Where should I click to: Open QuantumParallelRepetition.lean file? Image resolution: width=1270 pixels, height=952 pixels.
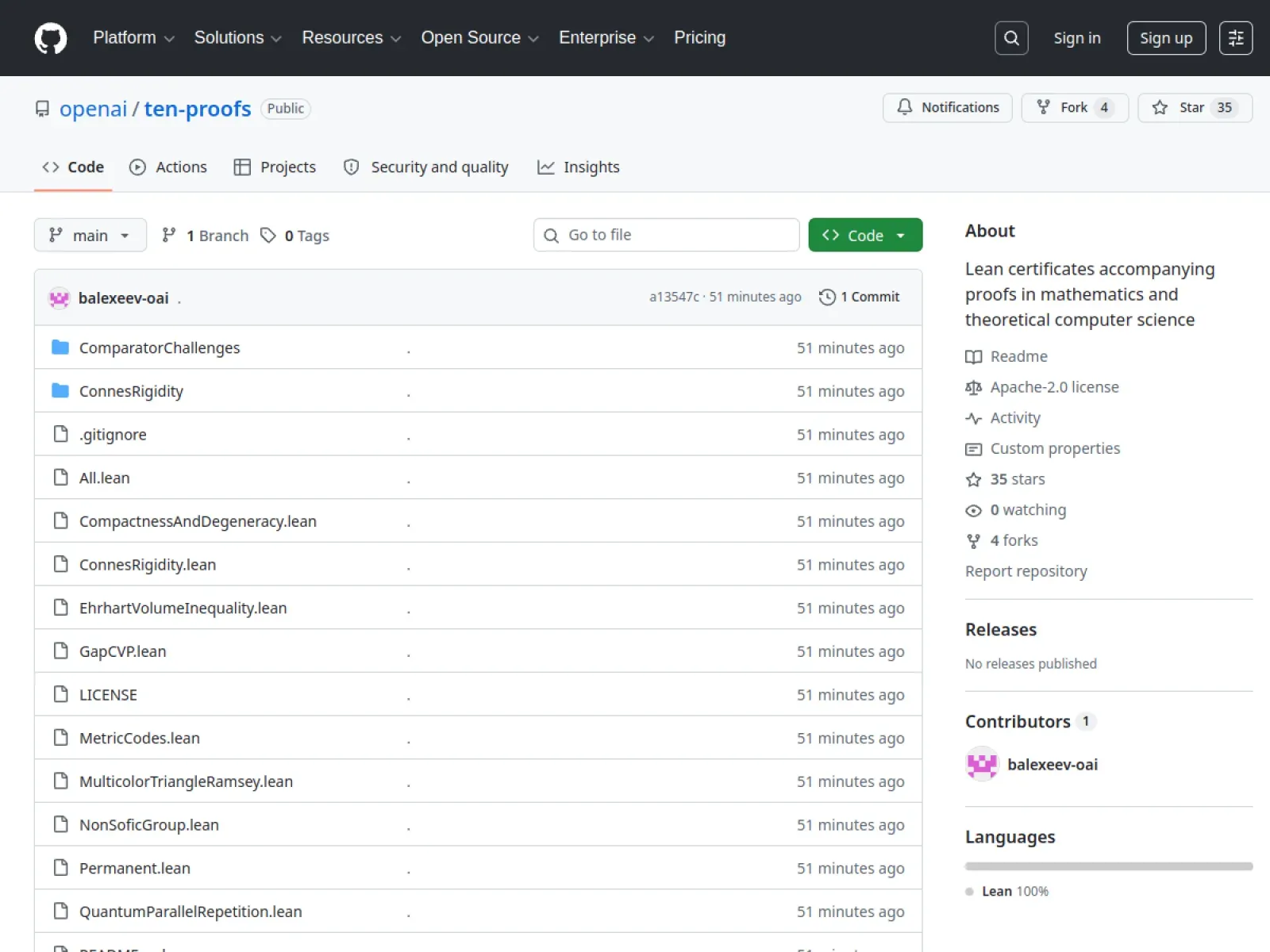coord(190,912)
